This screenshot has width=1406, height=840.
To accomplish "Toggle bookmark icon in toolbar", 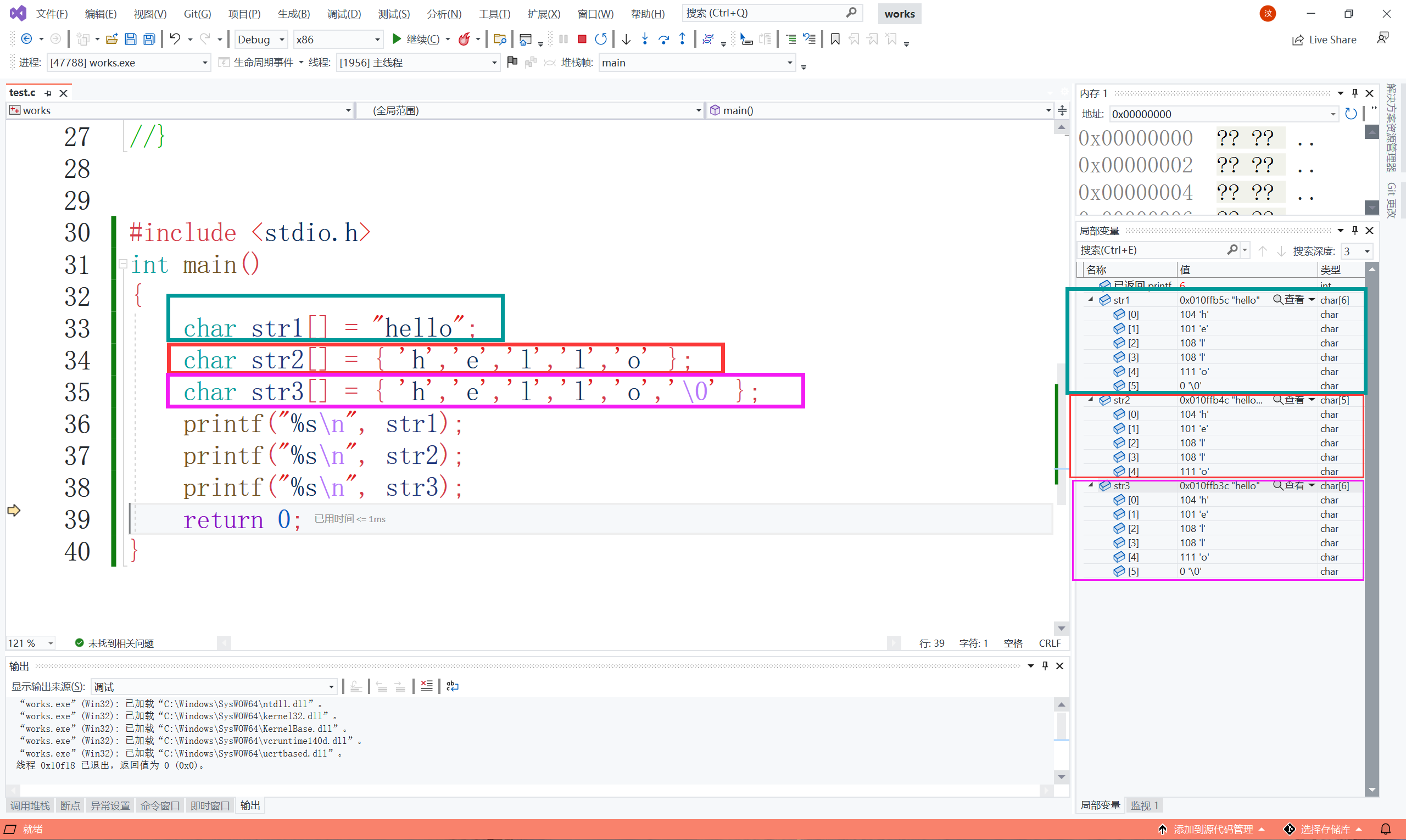I will click(835, 39).
